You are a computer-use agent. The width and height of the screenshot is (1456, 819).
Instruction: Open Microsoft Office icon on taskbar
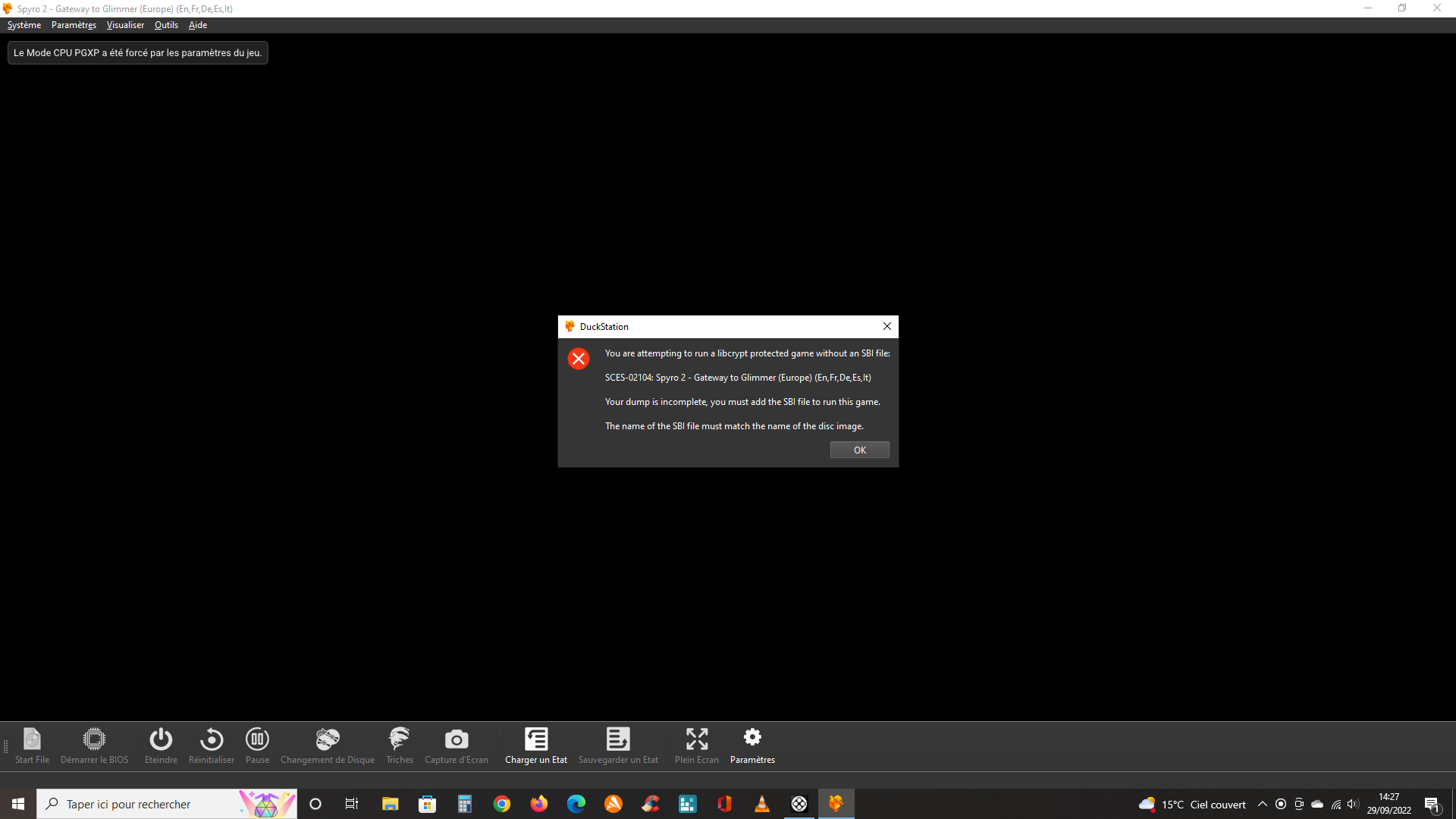pos(725,804)
